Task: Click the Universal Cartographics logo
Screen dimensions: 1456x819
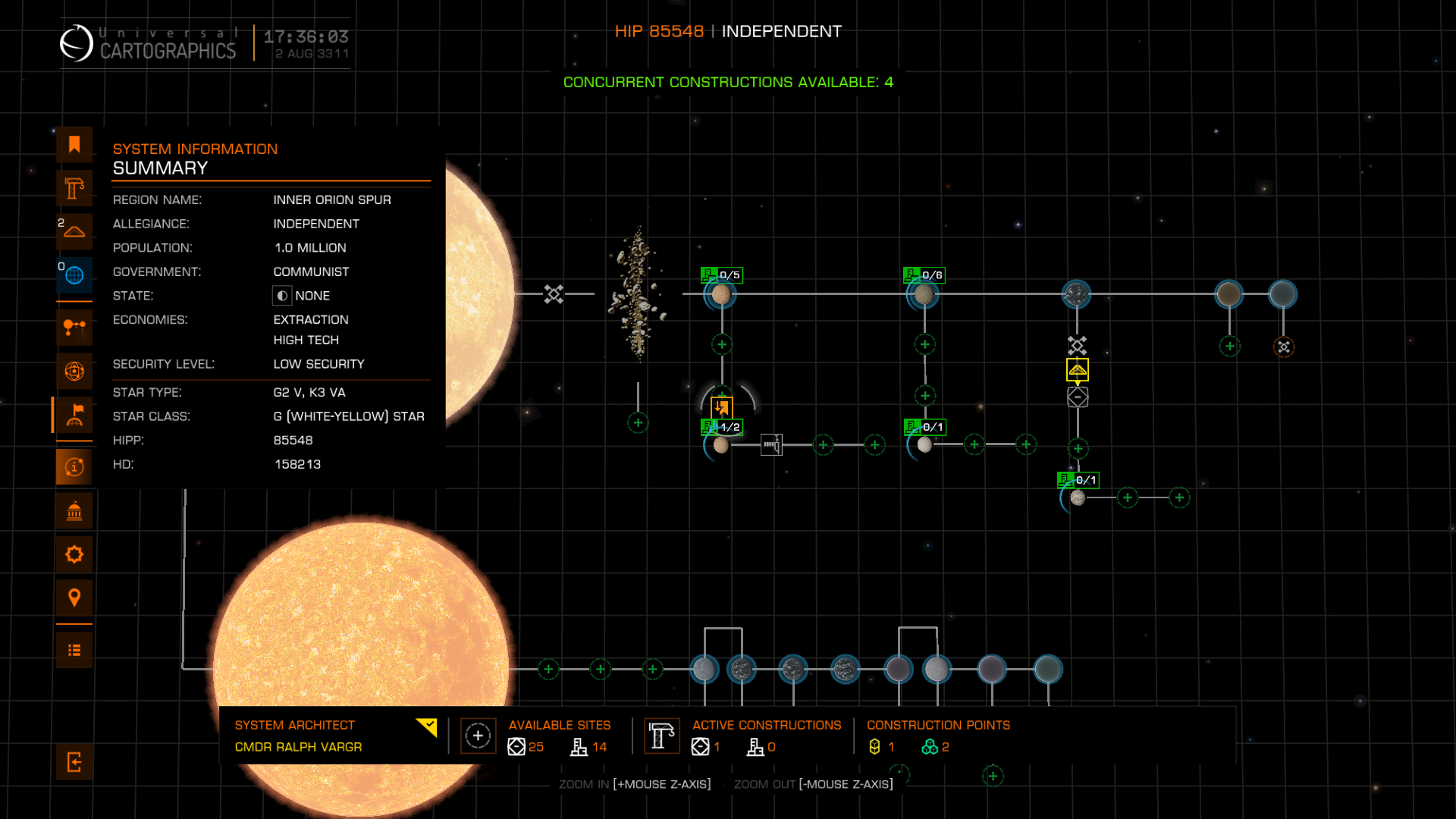Action: [148, 43]
